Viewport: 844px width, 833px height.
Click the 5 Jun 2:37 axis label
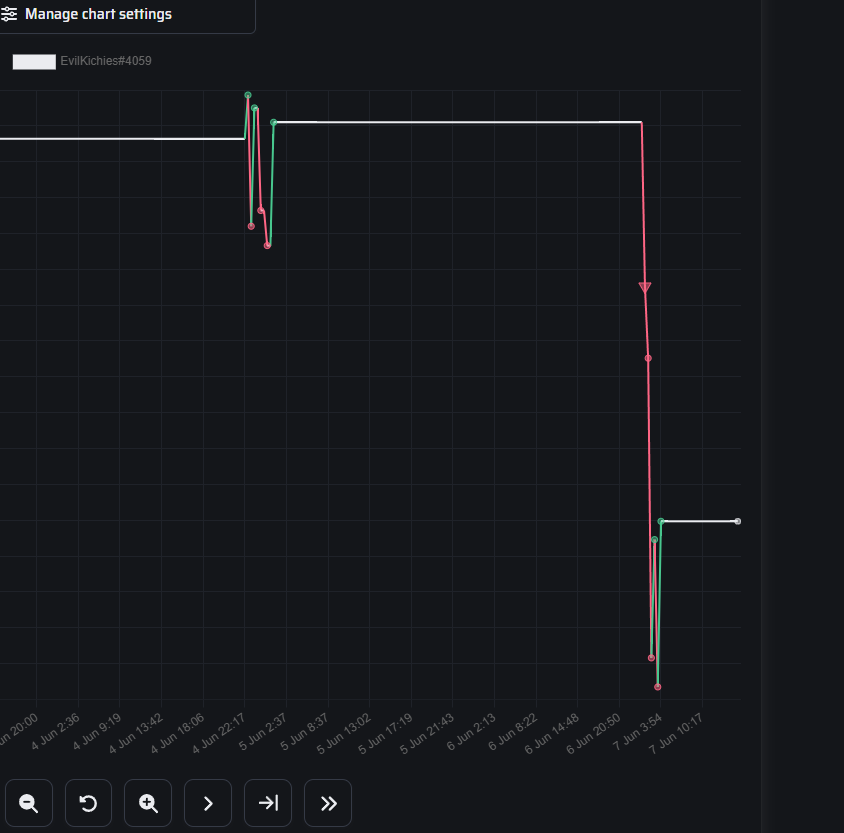[x=263, y=732]
